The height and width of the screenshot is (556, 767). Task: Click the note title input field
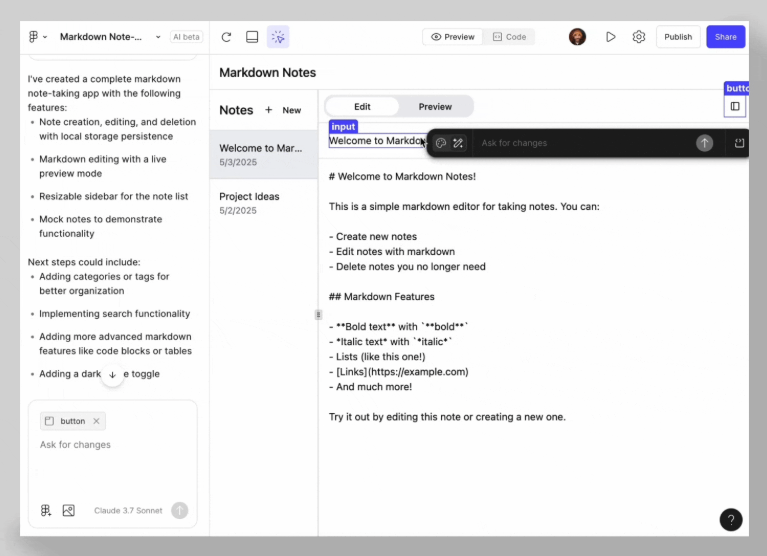click(377, 141)
